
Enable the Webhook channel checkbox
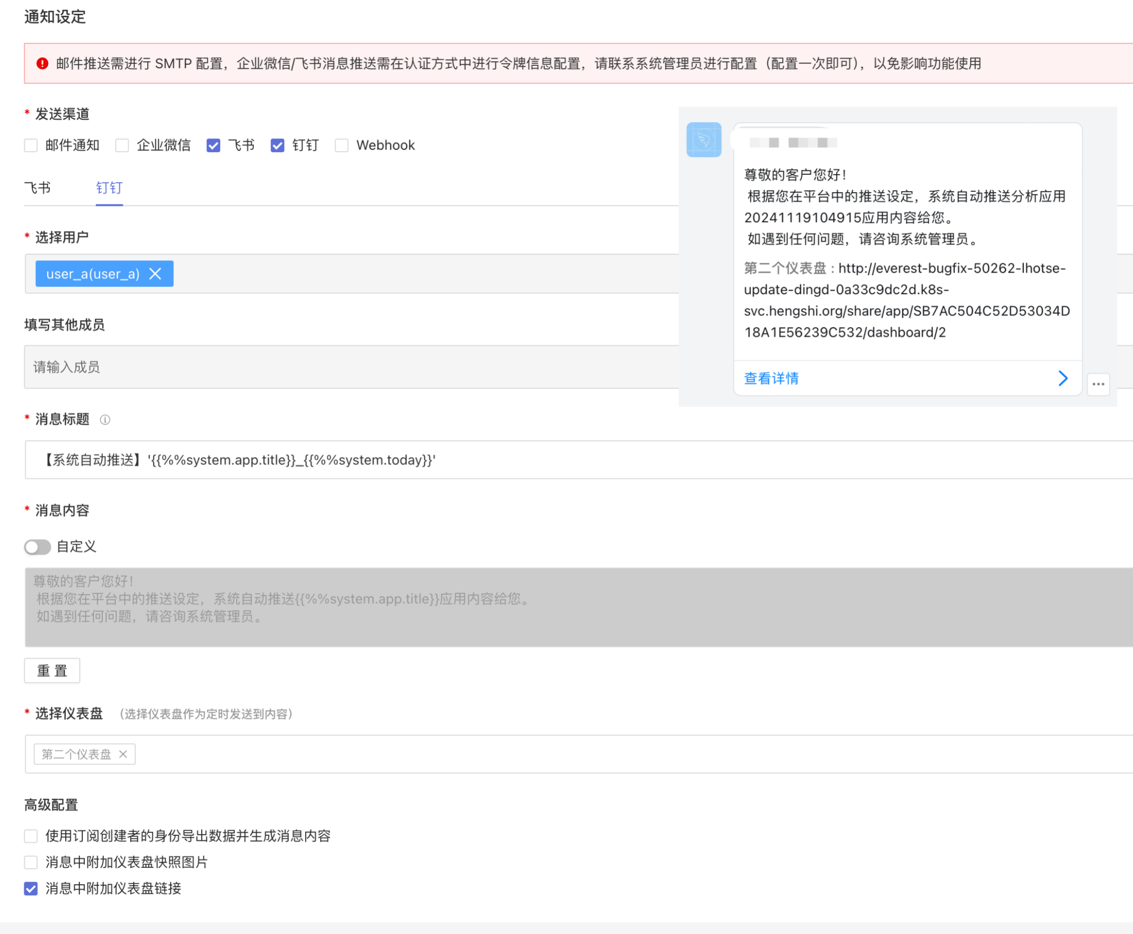[342, 146]
